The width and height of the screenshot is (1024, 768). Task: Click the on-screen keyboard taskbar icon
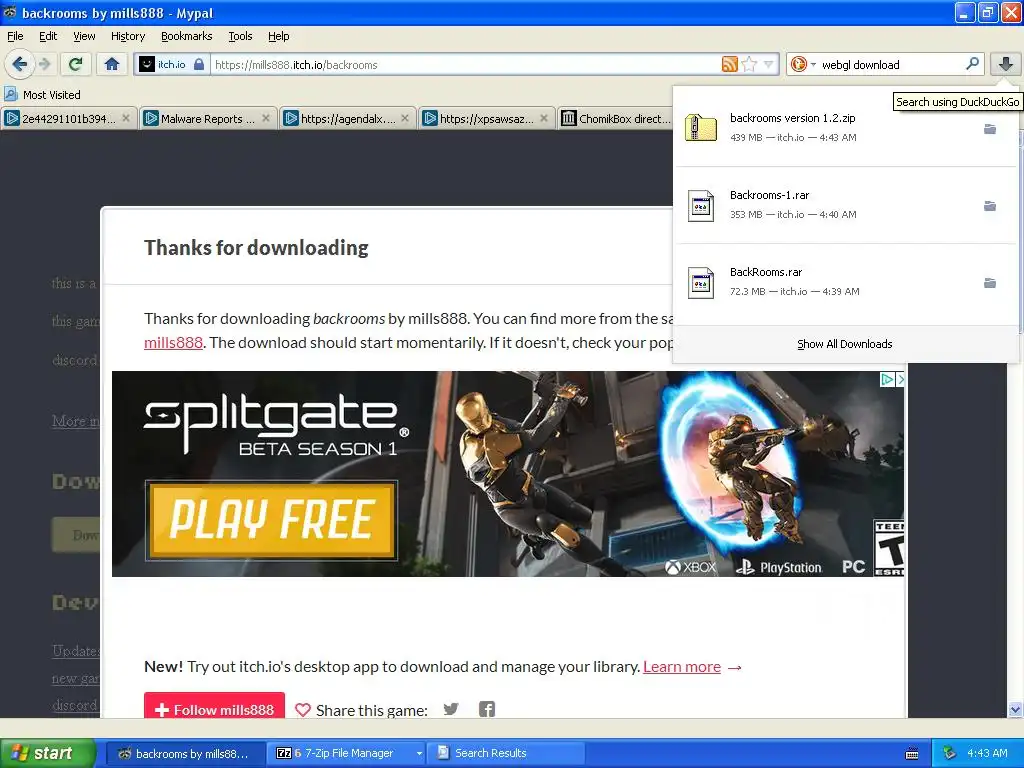coord(912,754)
